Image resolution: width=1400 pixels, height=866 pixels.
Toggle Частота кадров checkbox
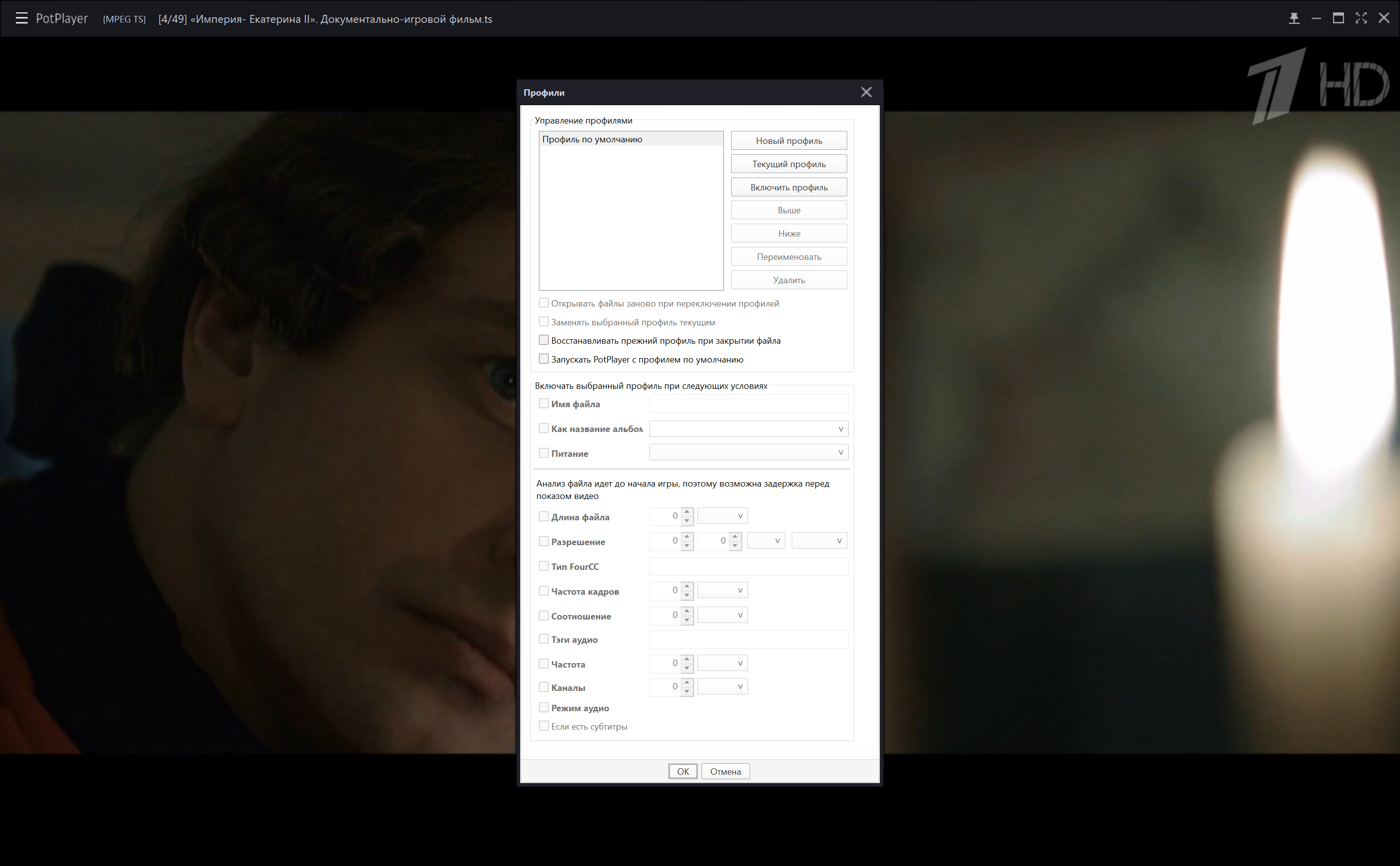coord(544,591)
